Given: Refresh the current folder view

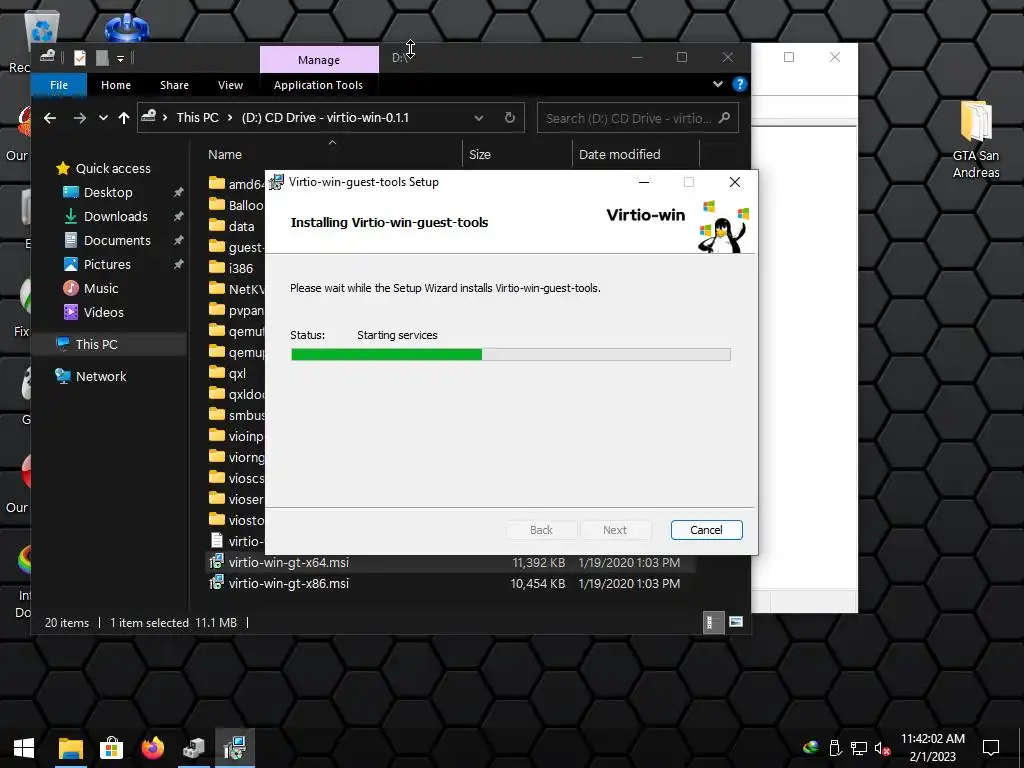Looking at the screenshot, I should tap(510, 118).
